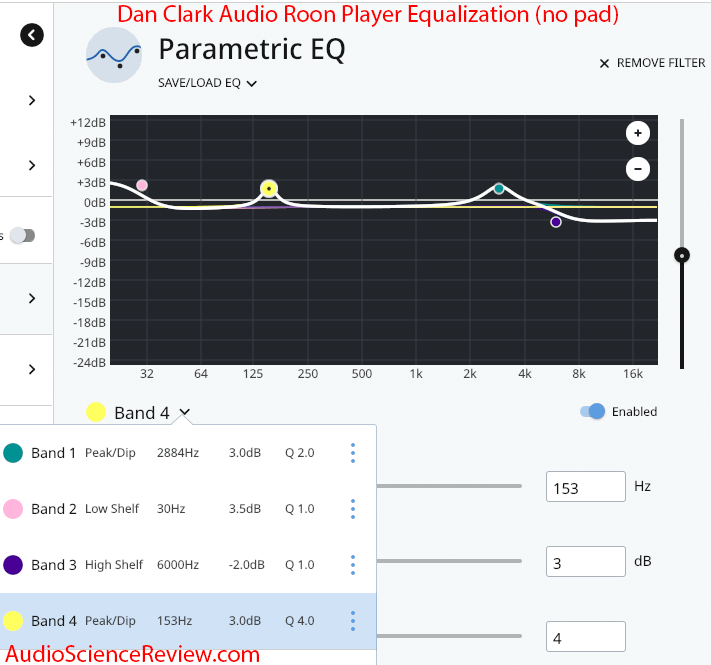Expand the third sidebar chevron item
The width and height of the screenshot is (711, 665).
pos(32,298)
